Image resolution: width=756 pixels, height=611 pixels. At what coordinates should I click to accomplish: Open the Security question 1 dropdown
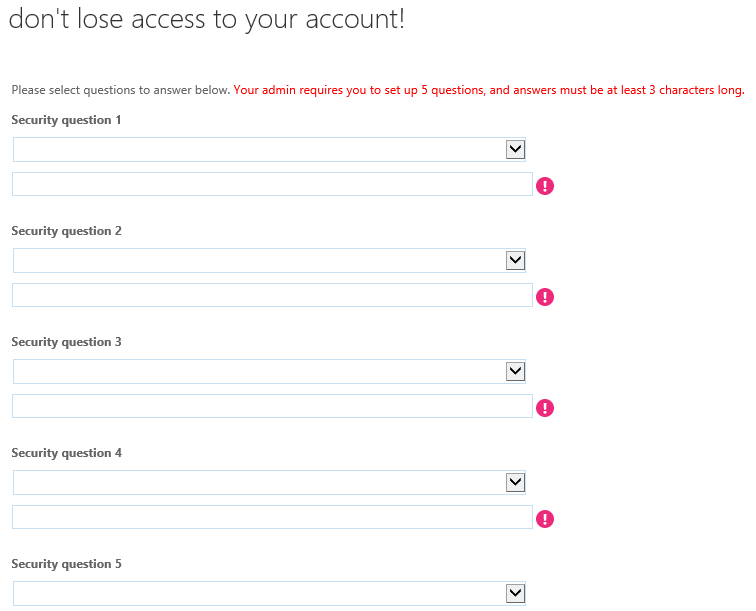pyautogui.click(x=269, y=149)
